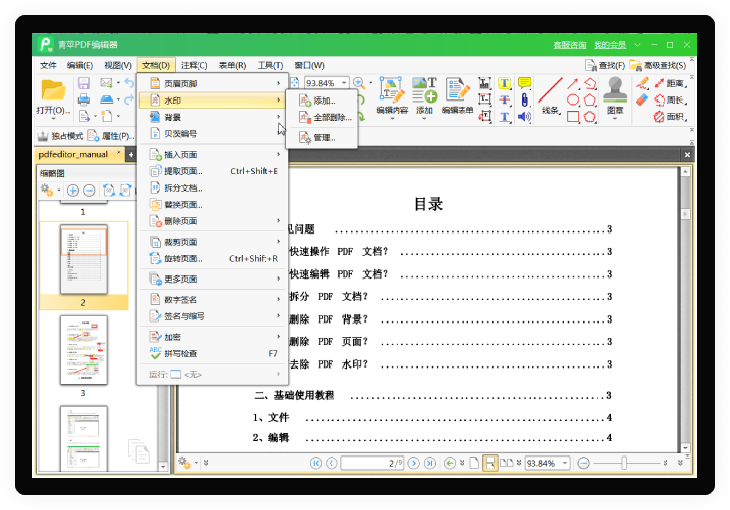This screenshot has width=730, height=510.
Task: Expand Header and Footer (页眉页脚) submenu
Action: tap(212, 83)
